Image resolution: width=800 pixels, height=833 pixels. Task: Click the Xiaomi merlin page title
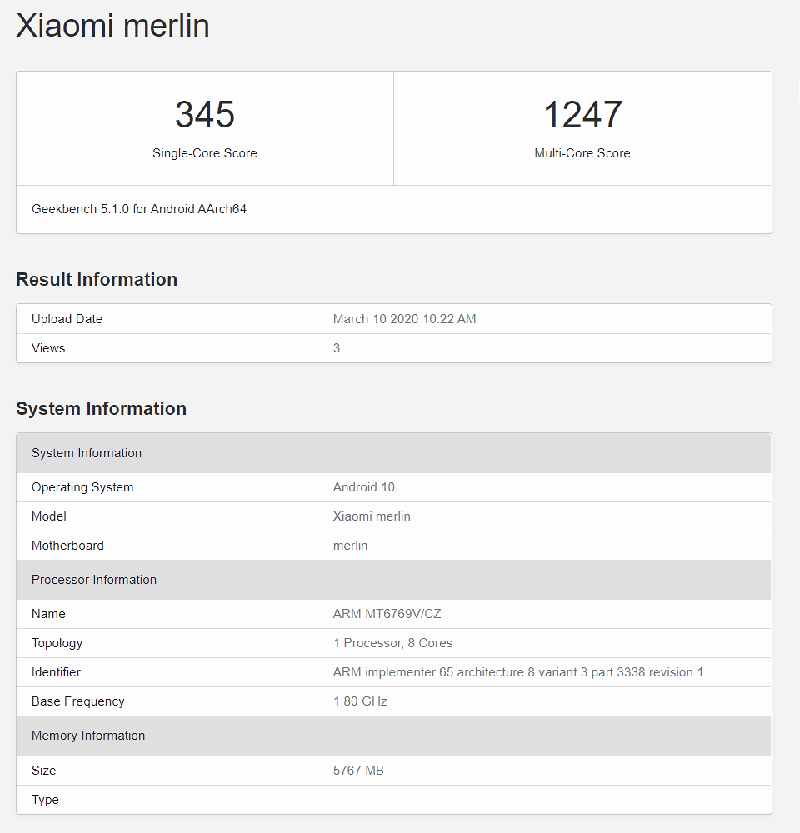(113, 26)
